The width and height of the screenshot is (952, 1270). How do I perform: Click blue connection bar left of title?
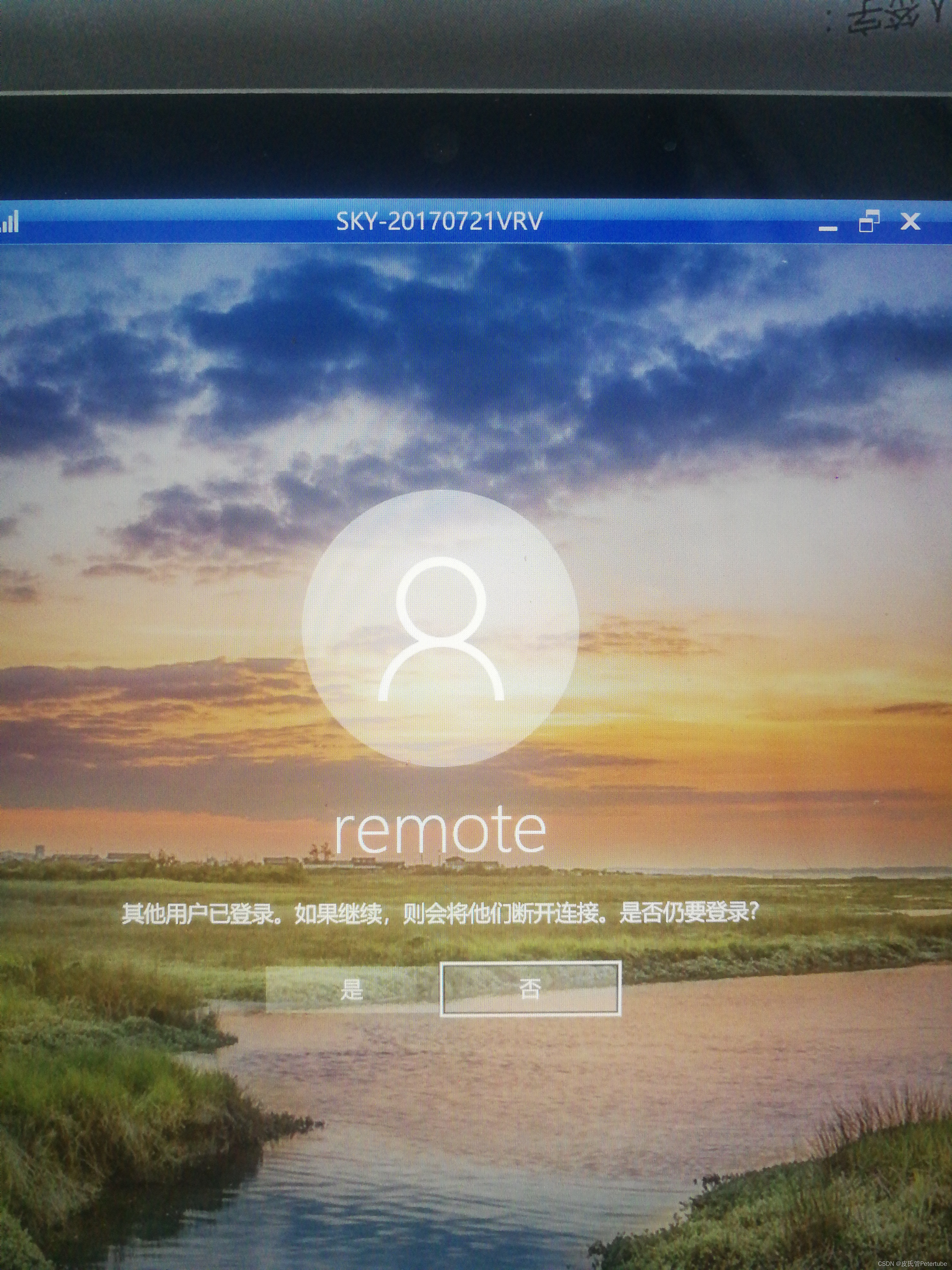[172, 221]
